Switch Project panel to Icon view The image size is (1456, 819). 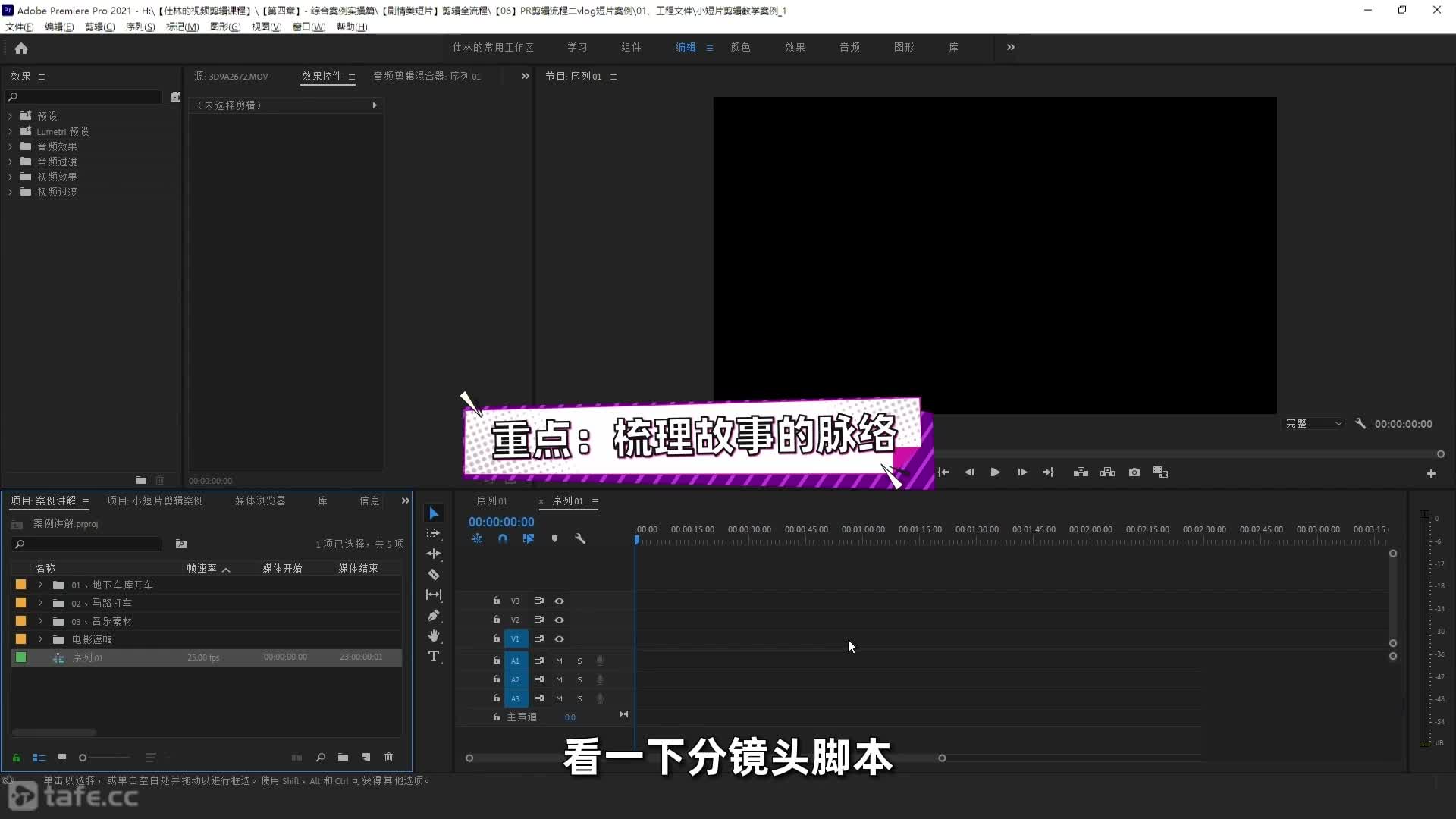point(62,758)
